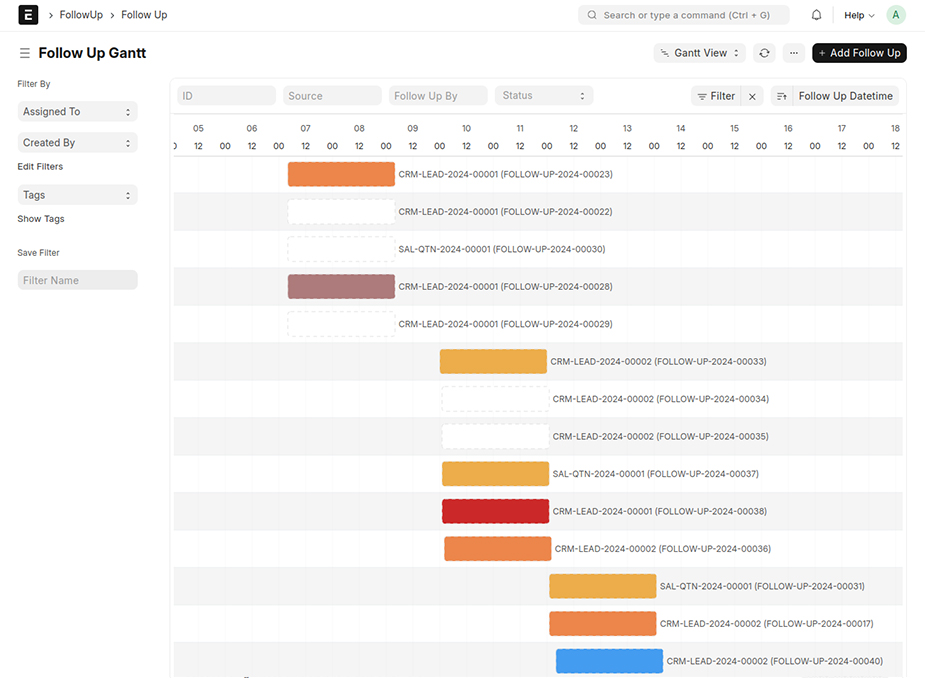
Task: Click the Show Tags link
Action: click(40, 218)
